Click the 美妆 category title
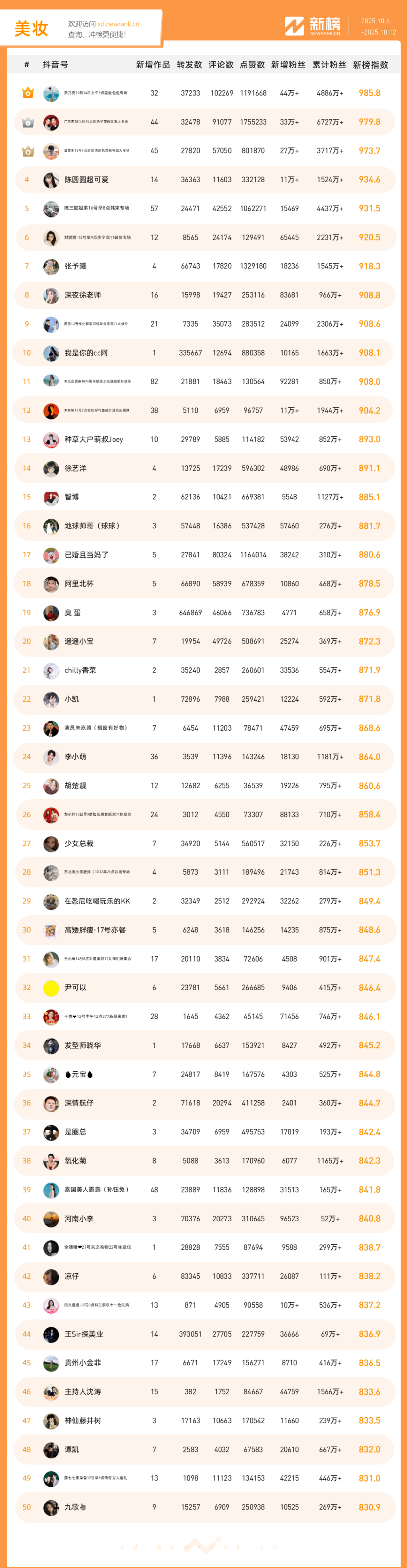This screenshot has width=407, height=1568. 31,29
